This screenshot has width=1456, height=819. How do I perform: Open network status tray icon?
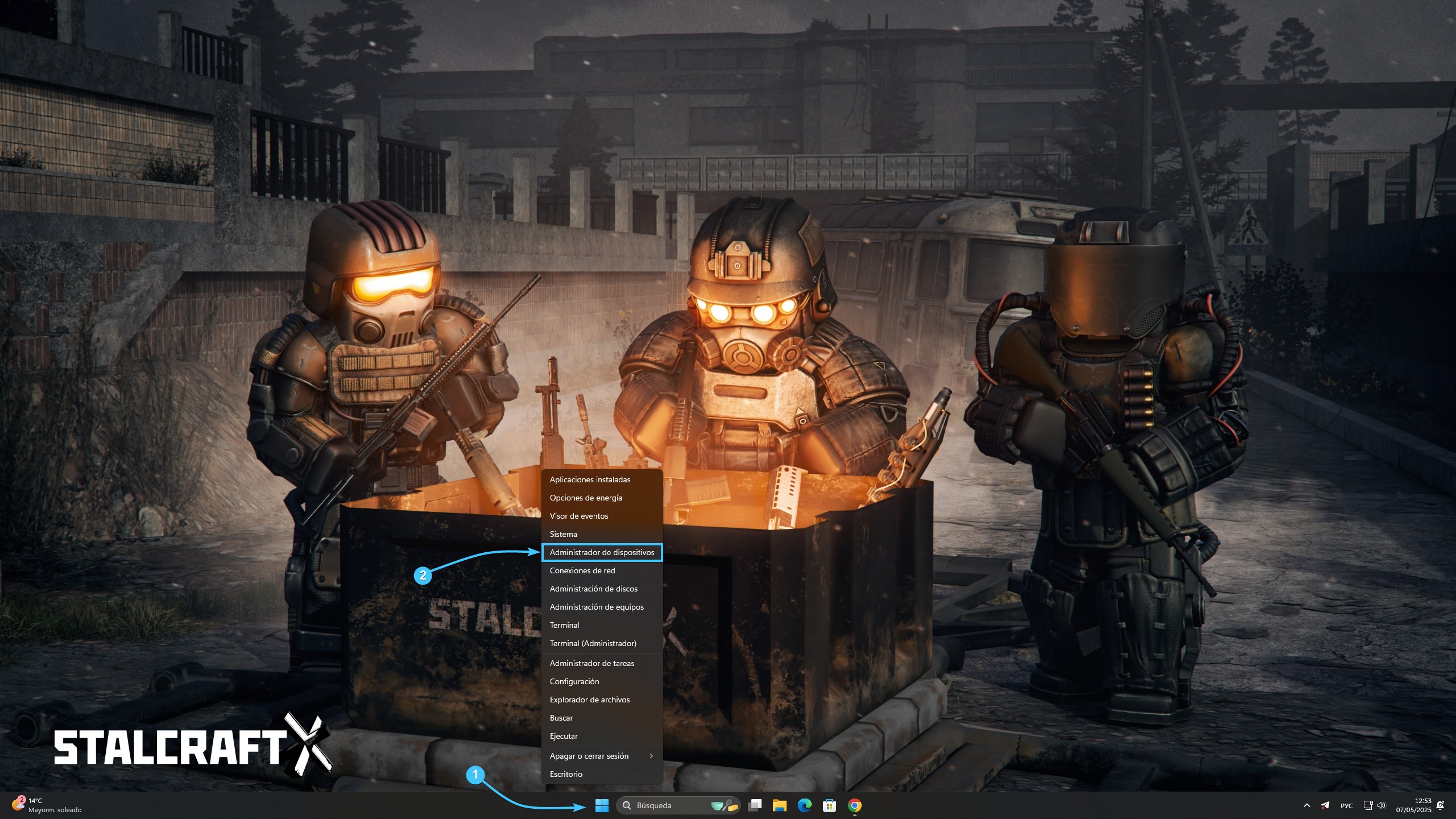click(x=1368, y=805)
